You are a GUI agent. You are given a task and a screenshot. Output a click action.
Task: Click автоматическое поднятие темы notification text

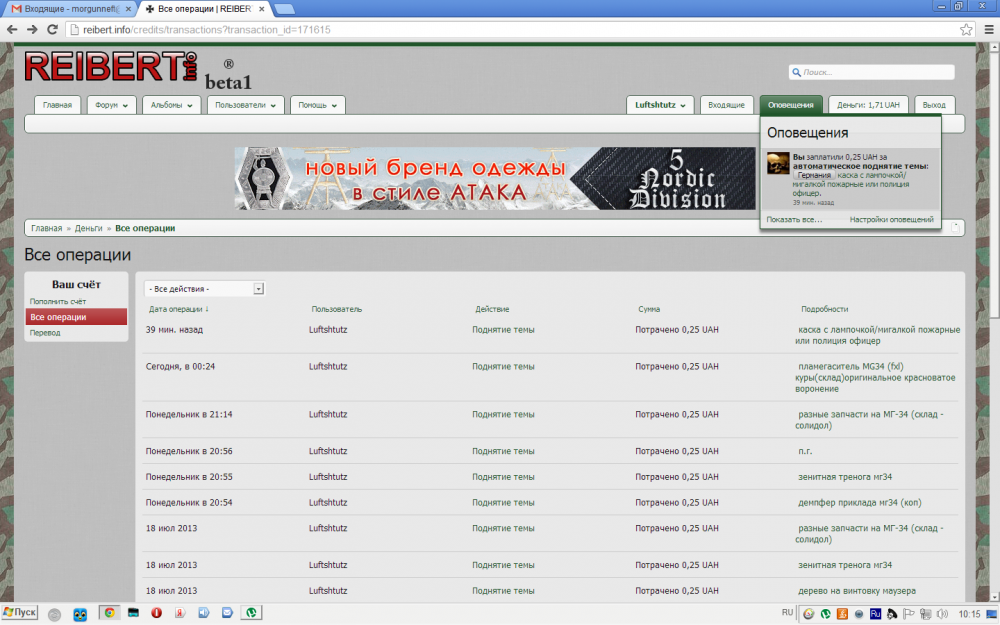click(860, 166)
